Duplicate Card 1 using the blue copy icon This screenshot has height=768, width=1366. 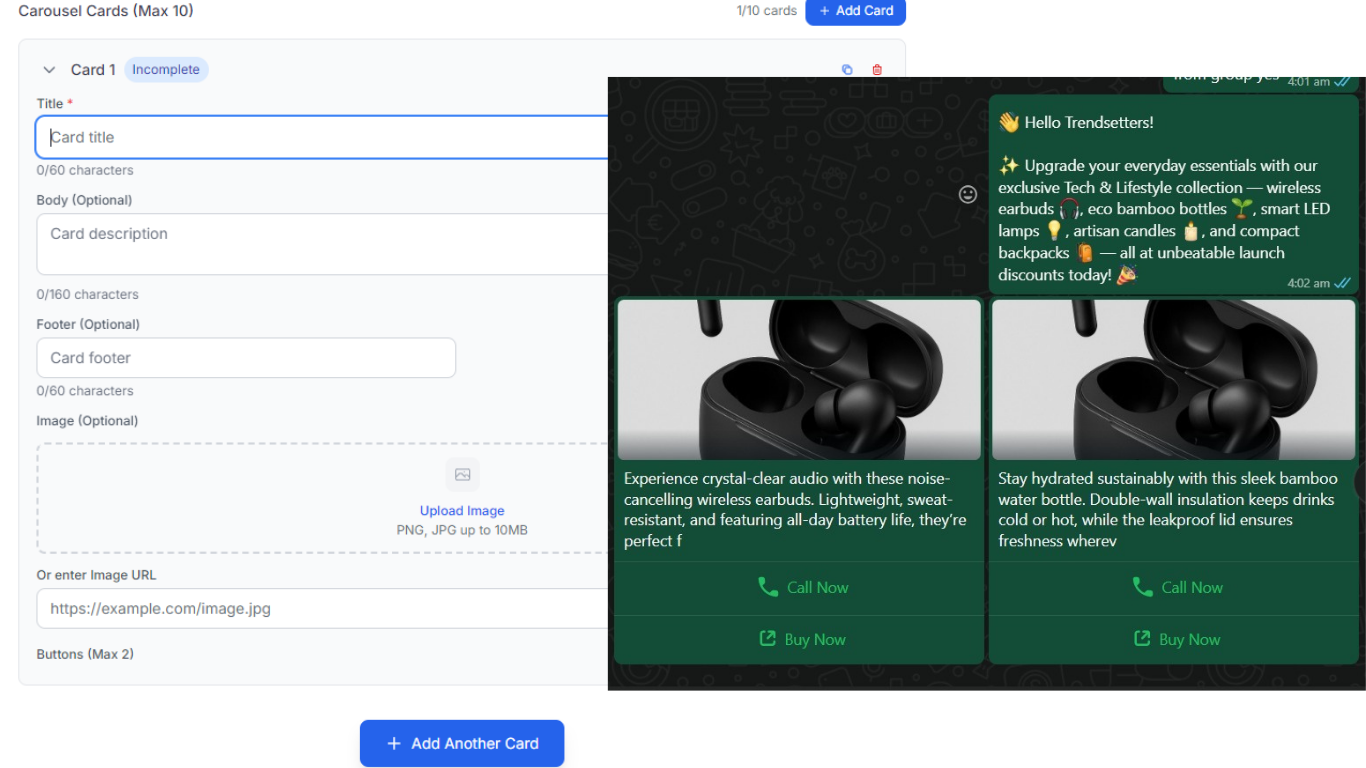click(847, 69)
